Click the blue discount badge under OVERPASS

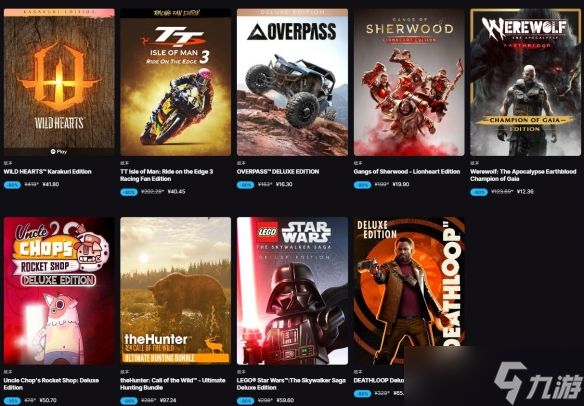245,185
